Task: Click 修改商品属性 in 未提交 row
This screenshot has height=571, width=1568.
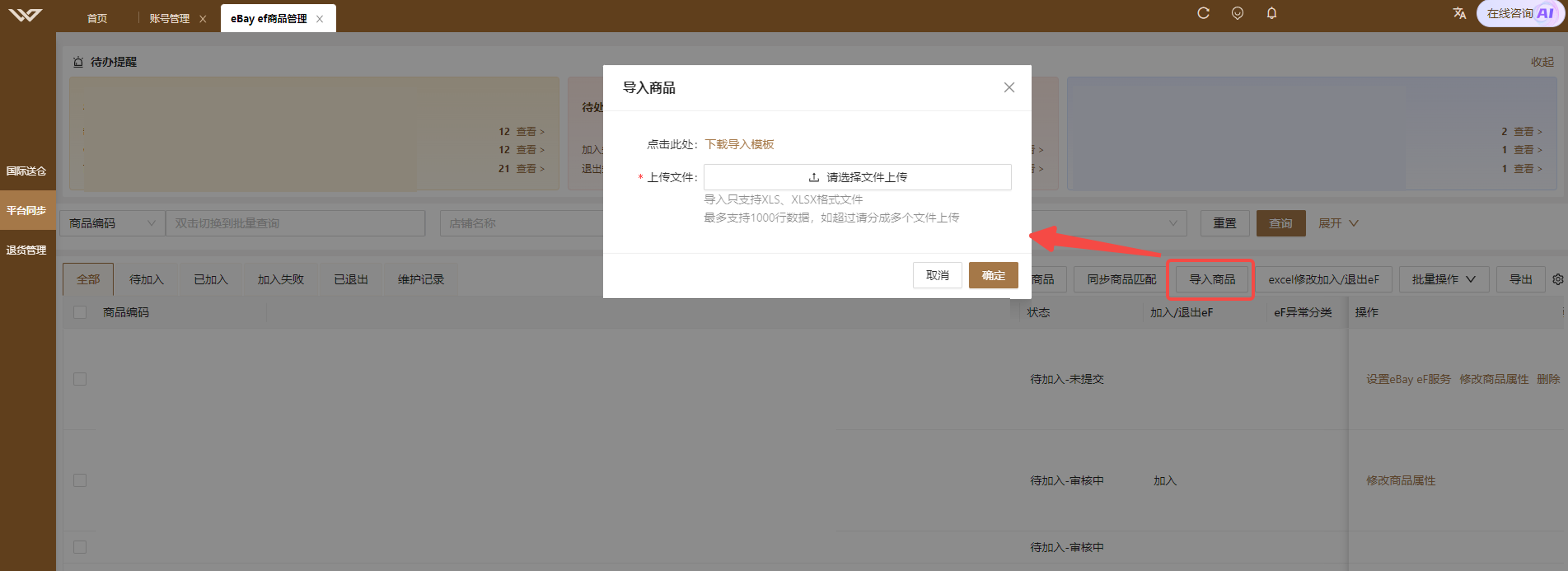Action: [x=1493, y=379]
